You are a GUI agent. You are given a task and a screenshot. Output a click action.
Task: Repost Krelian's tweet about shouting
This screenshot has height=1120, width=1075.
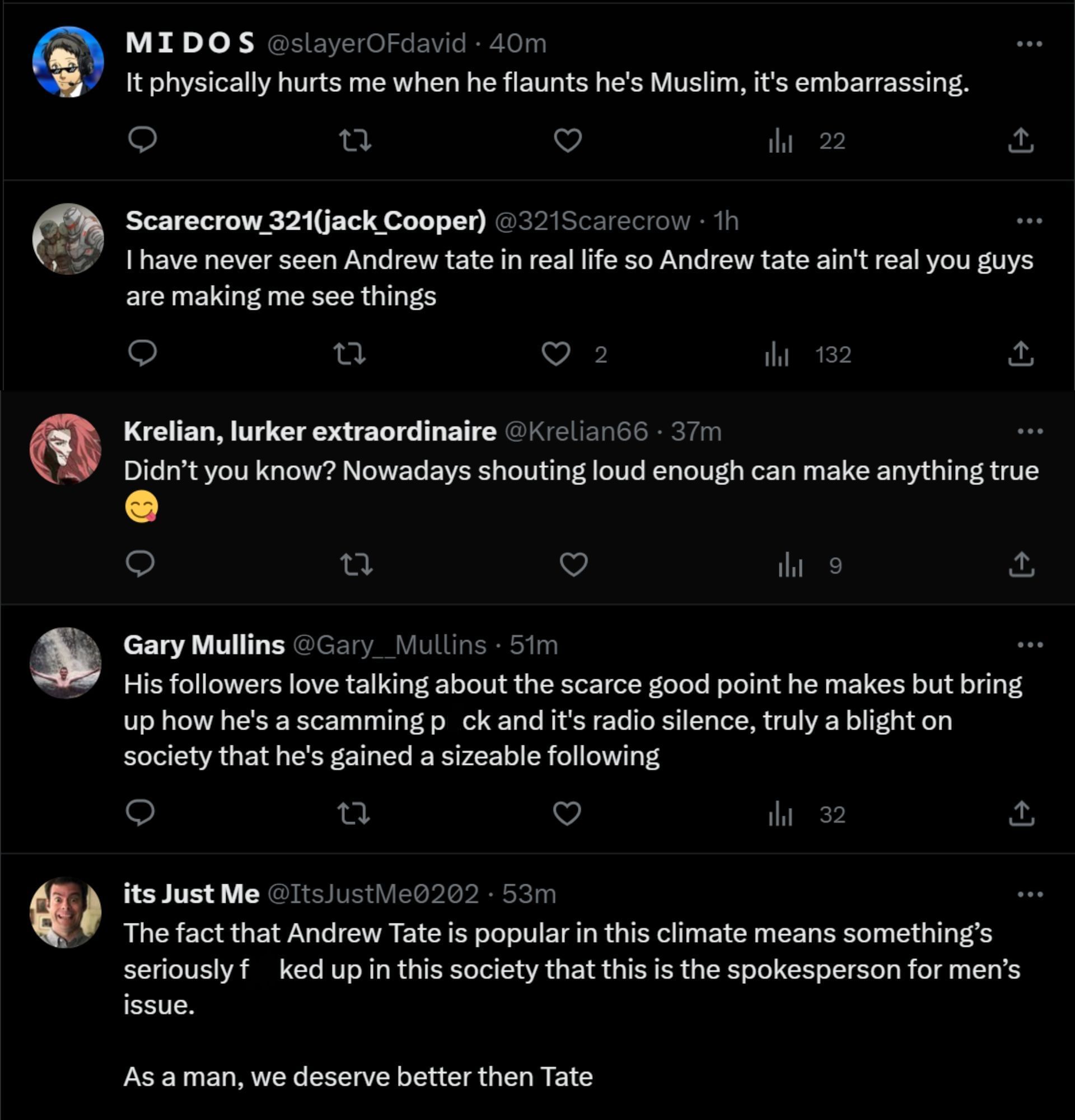click(x=357, y=564)
